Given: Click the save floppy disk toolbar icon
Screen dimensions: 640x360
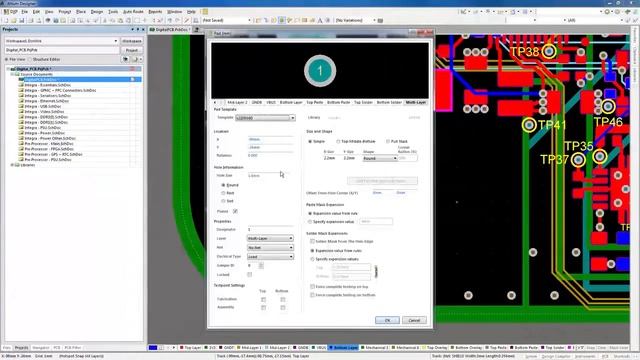Looking at the screenshot, I should [22, 20].
